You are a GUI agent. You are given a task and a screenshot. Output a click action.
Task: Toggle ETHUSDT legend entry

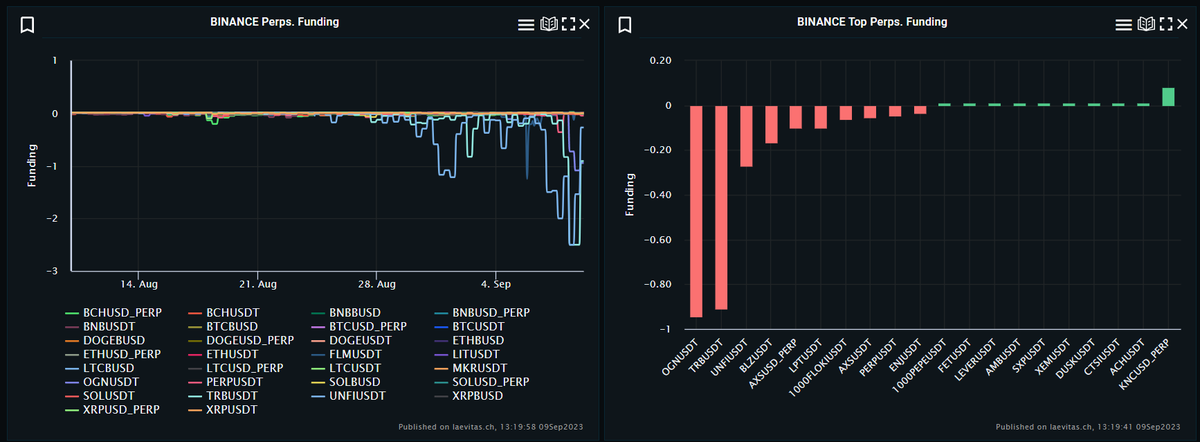click(x=224, y=354)
